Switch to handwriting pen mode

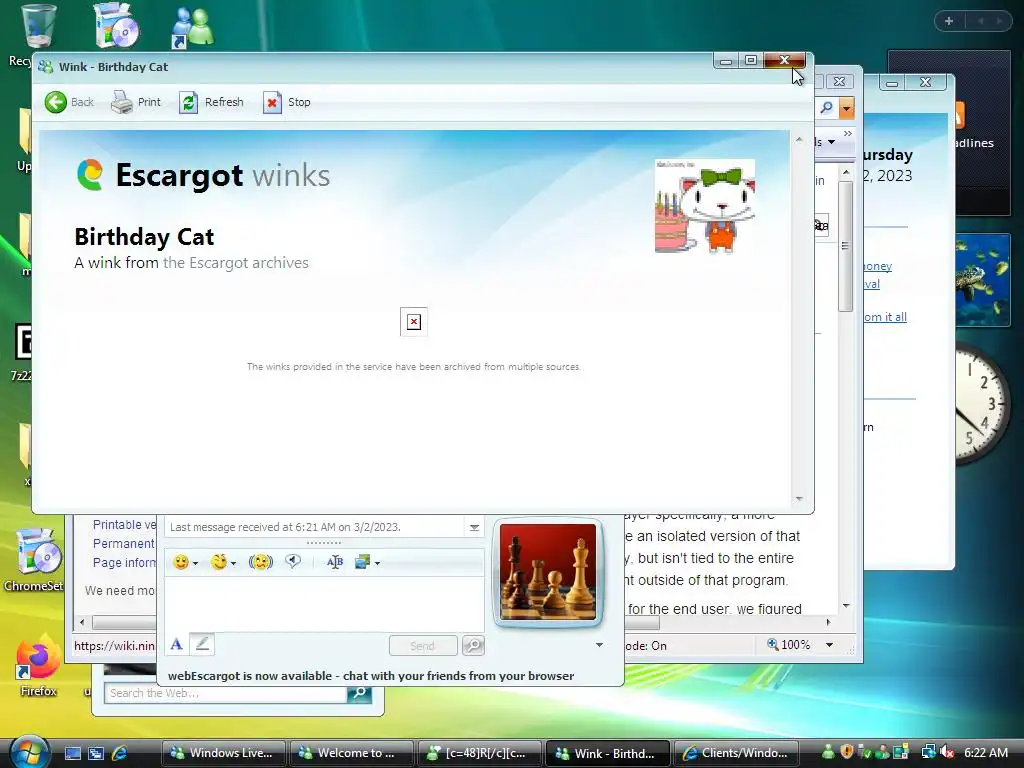click(202, 645)
